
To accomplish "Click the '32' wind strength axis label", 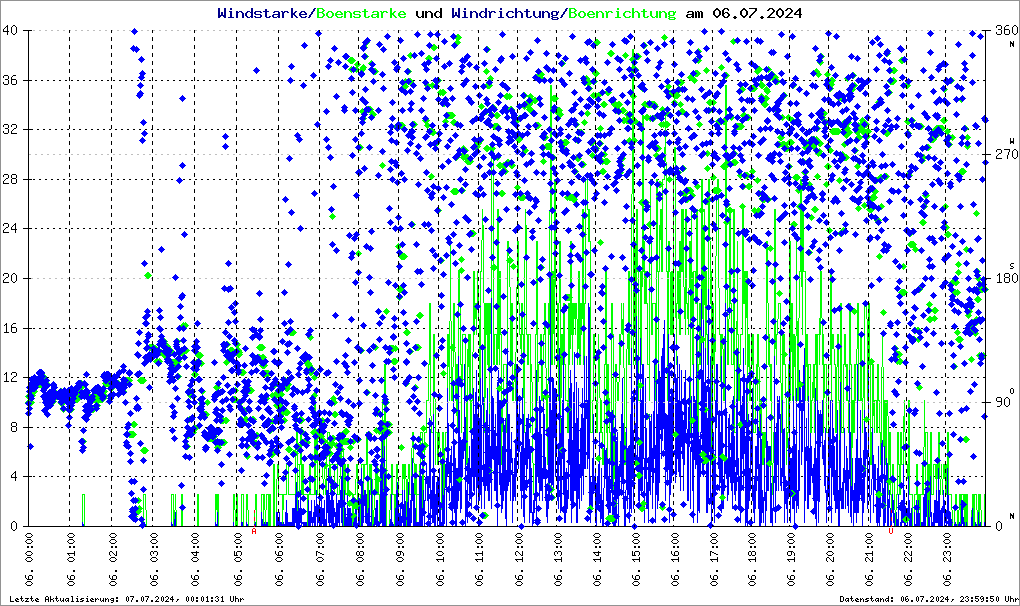I will point(10,129).
